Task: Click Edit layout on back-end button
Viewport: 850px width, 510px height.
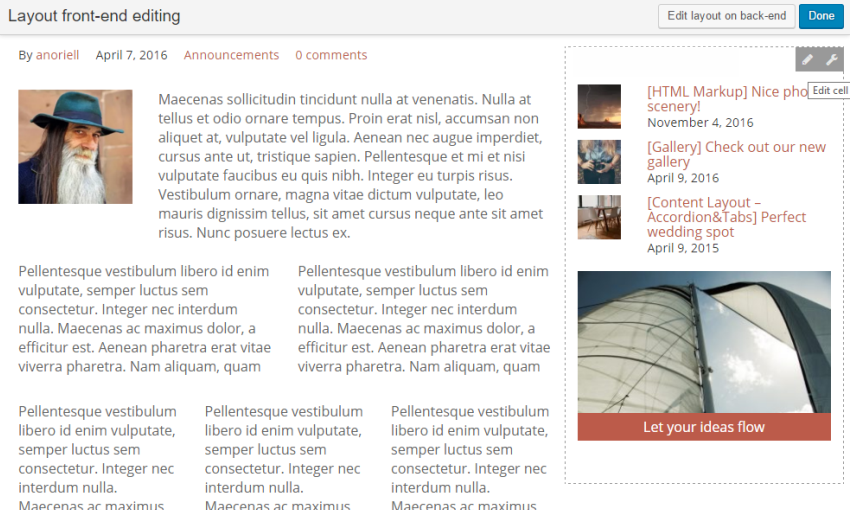Action: [x=726, y=16]
